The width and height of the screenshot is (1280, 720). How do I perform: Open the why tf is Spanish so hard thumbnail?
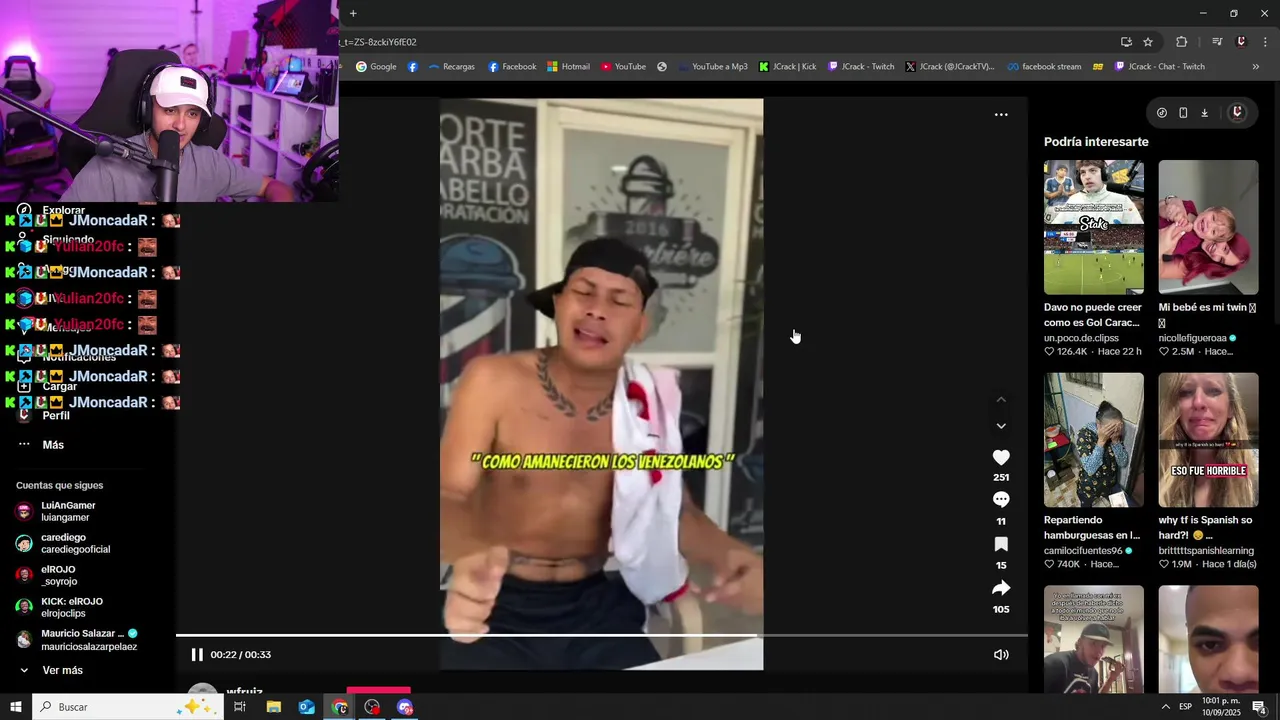pyautogui.click(x=1208, y=440)
